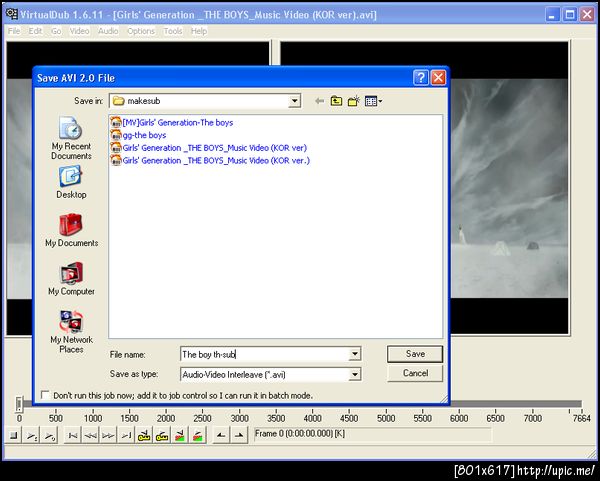Click the Stop playback button

[x=13, y=435]
